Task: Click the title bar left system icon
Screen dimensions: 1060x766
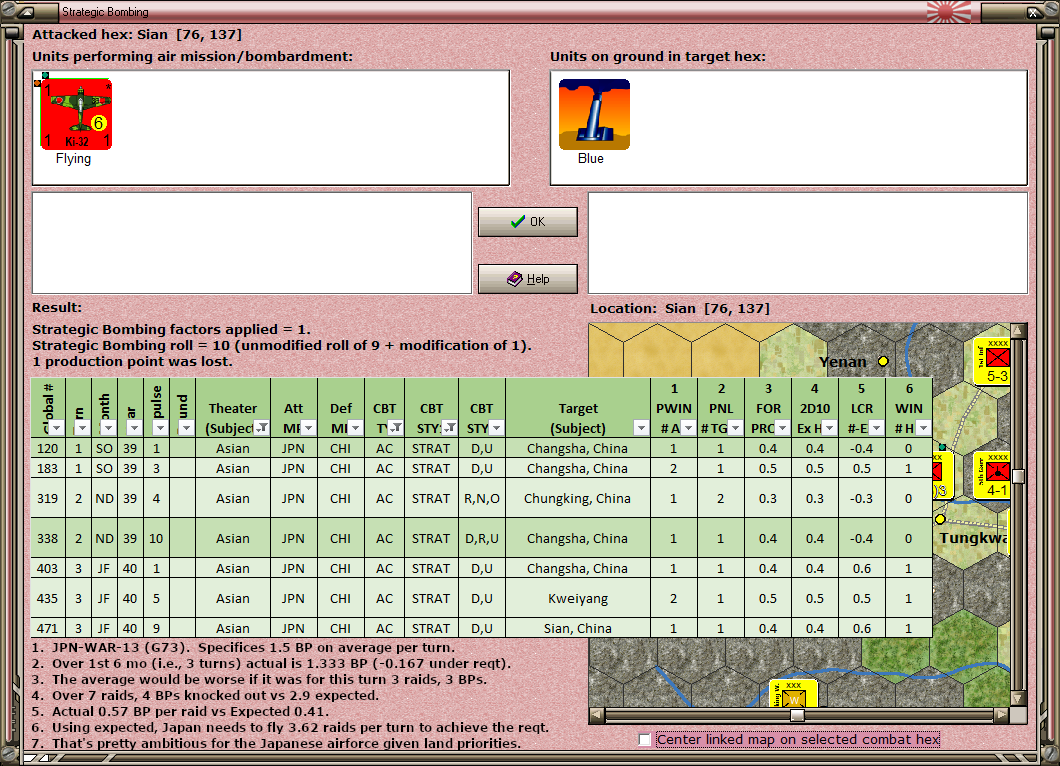Action: [26, 11]
